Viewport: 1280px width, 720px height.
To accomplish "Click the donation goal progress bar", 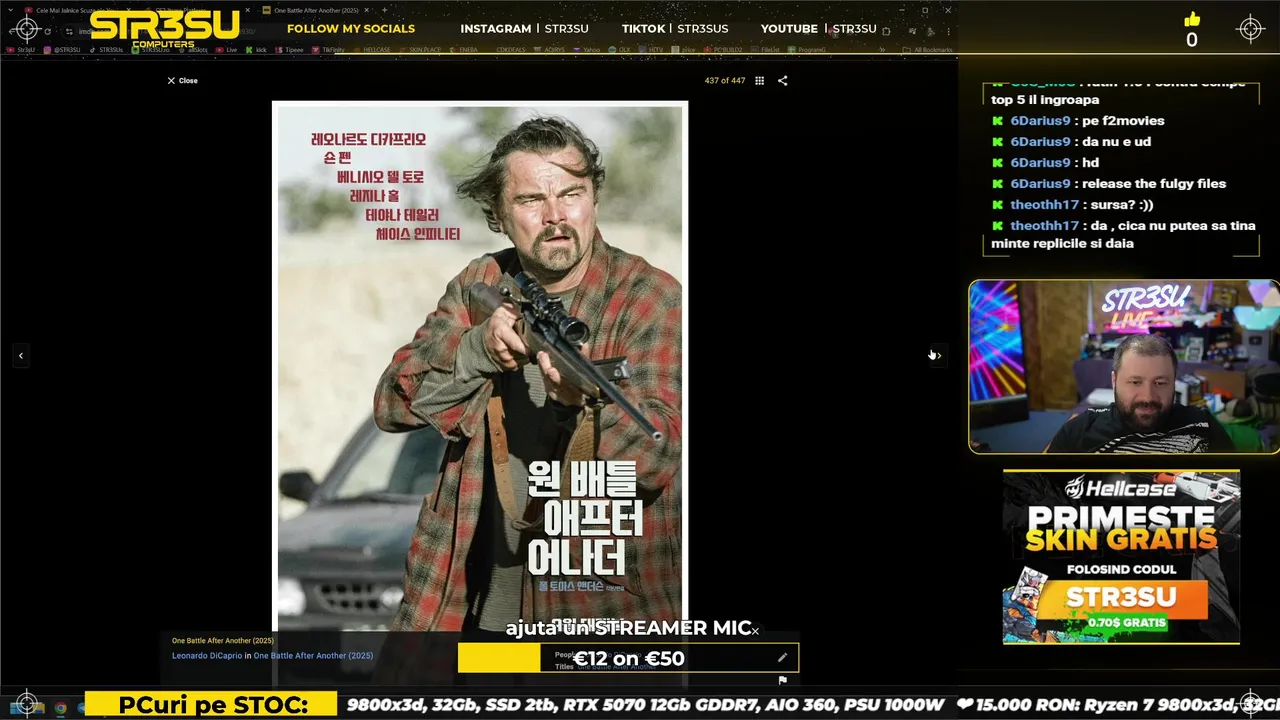I will point(628,658).
